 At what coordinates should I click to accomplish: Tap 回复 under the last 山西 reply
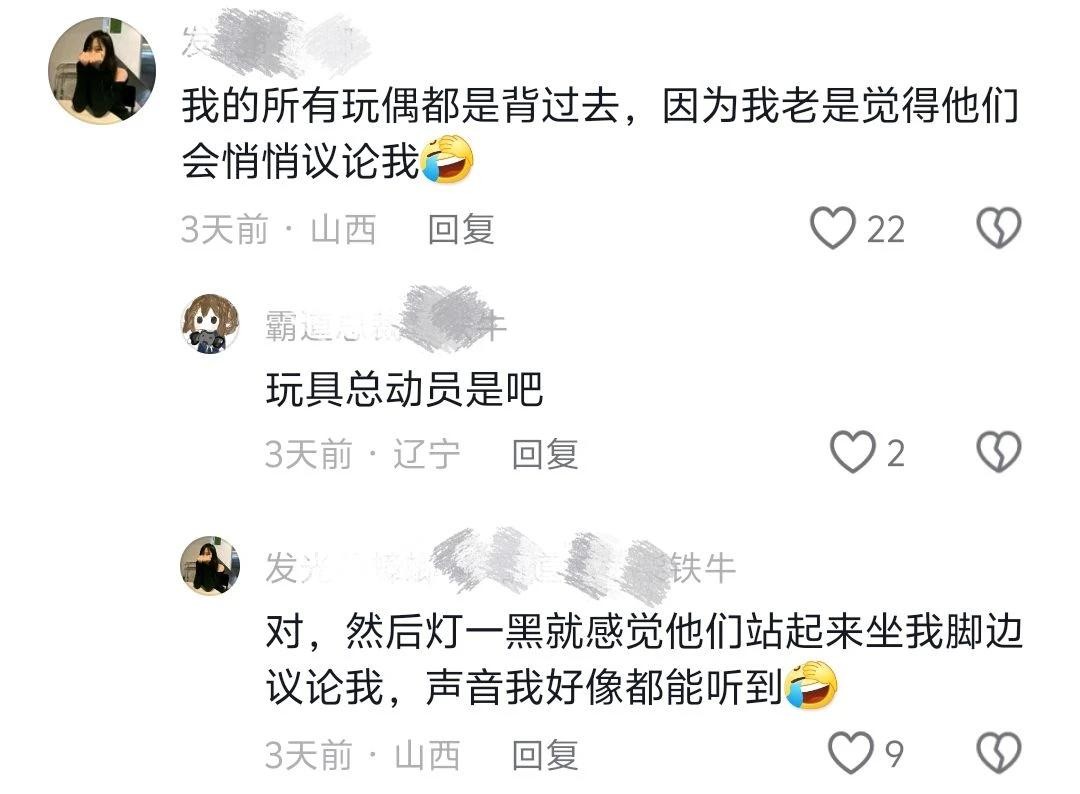pyautogui.click(x=545, y=755)
